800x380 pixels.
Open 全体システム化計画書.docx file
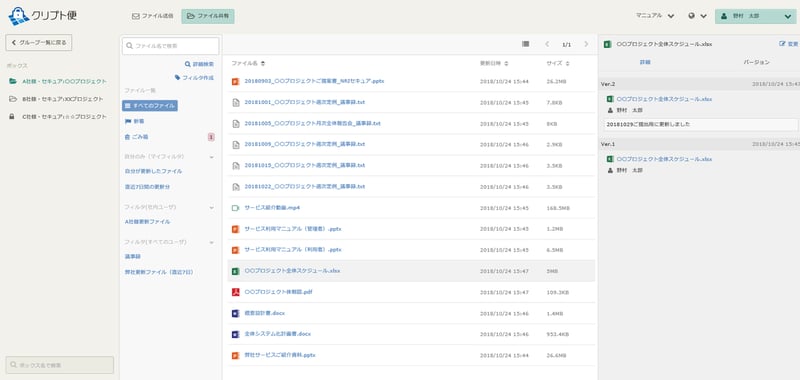tap(278, 334)
